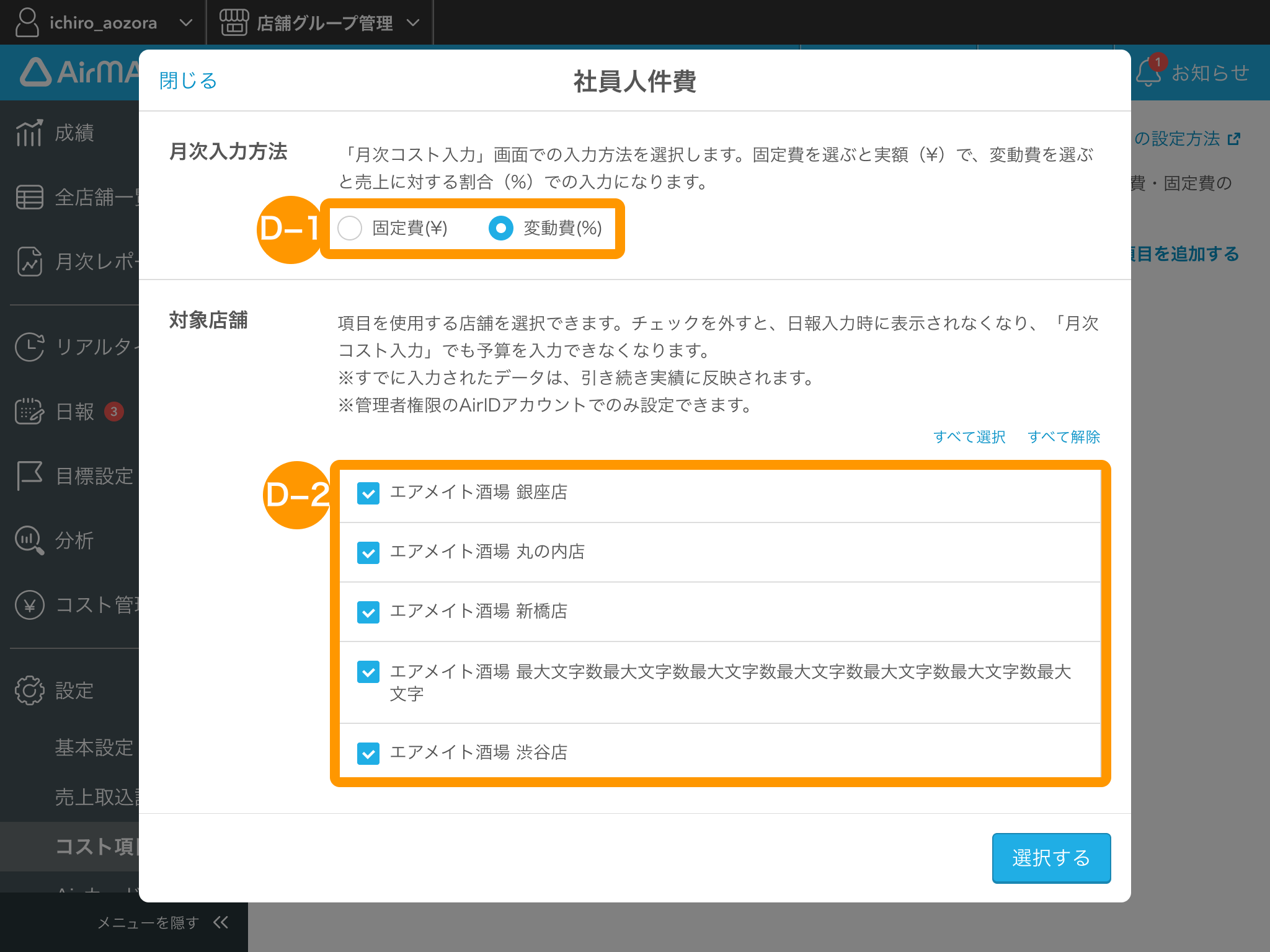
Task: Click the 店舗グループ管理 label in top bar
Action: (x=325, y=23)
